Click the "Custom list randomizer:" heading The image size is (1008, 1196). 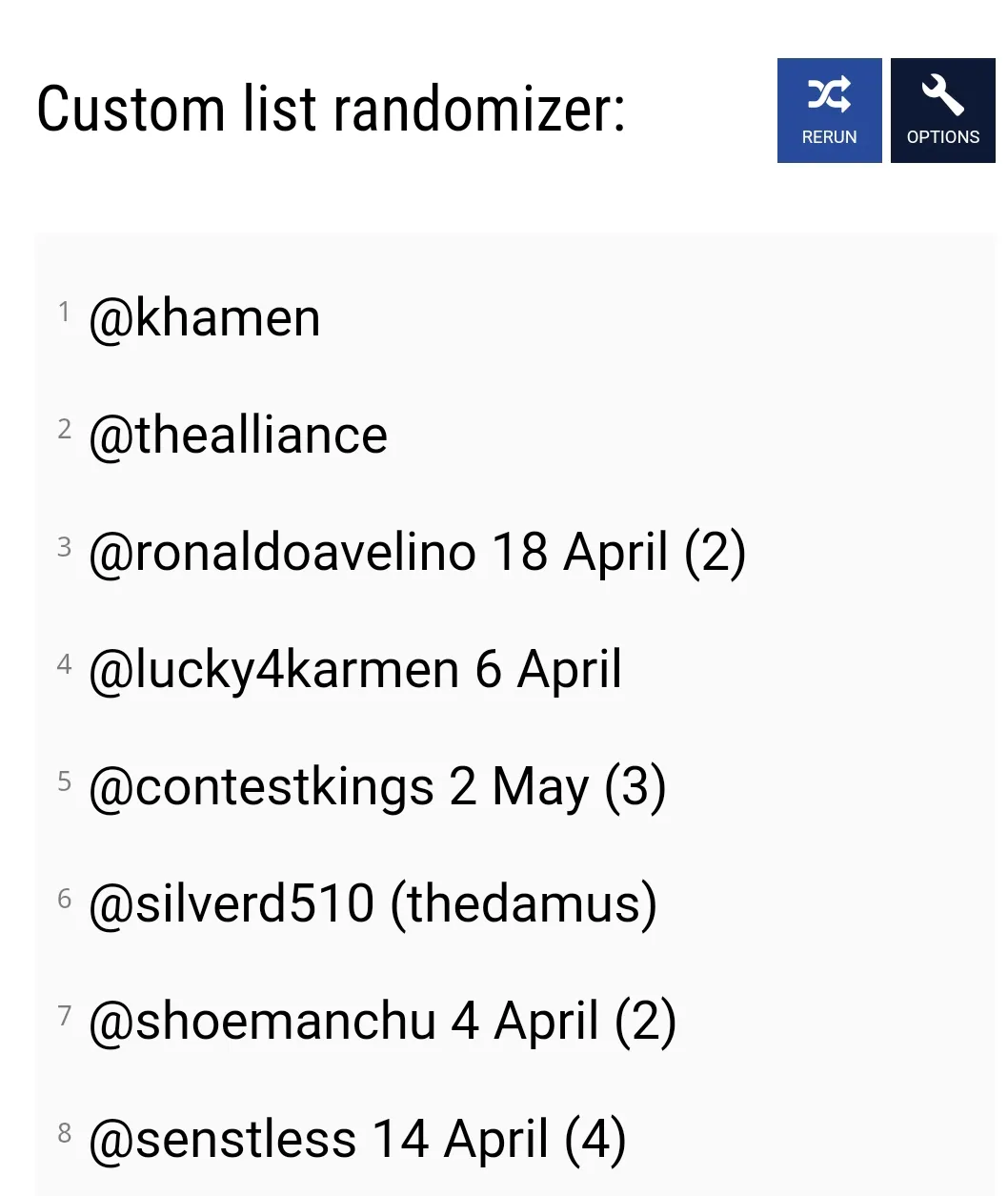(x=331, y=110)
